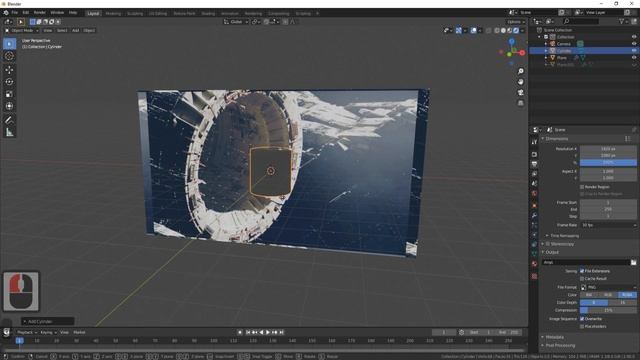Switch to the Scripting workspace tab
This screenshot has width=640, height=360.
(303, 13)
